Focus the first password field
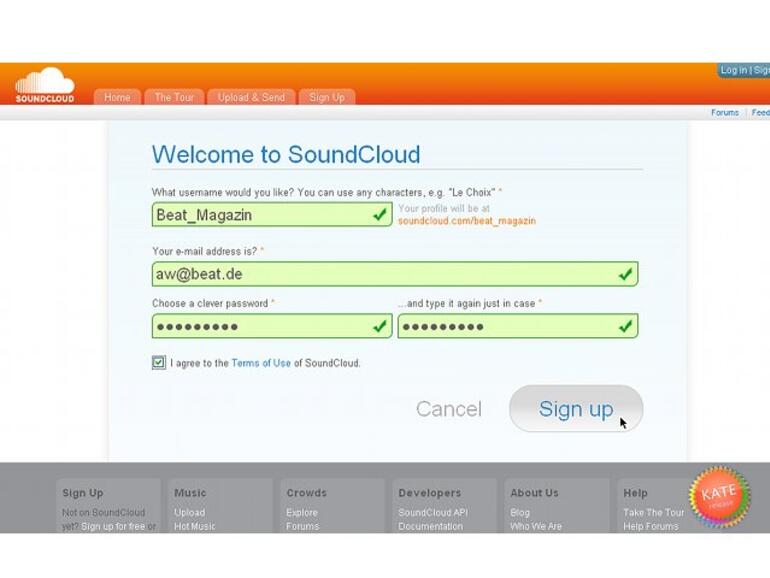The image size is (770, 578). click(x=260, y=326)
